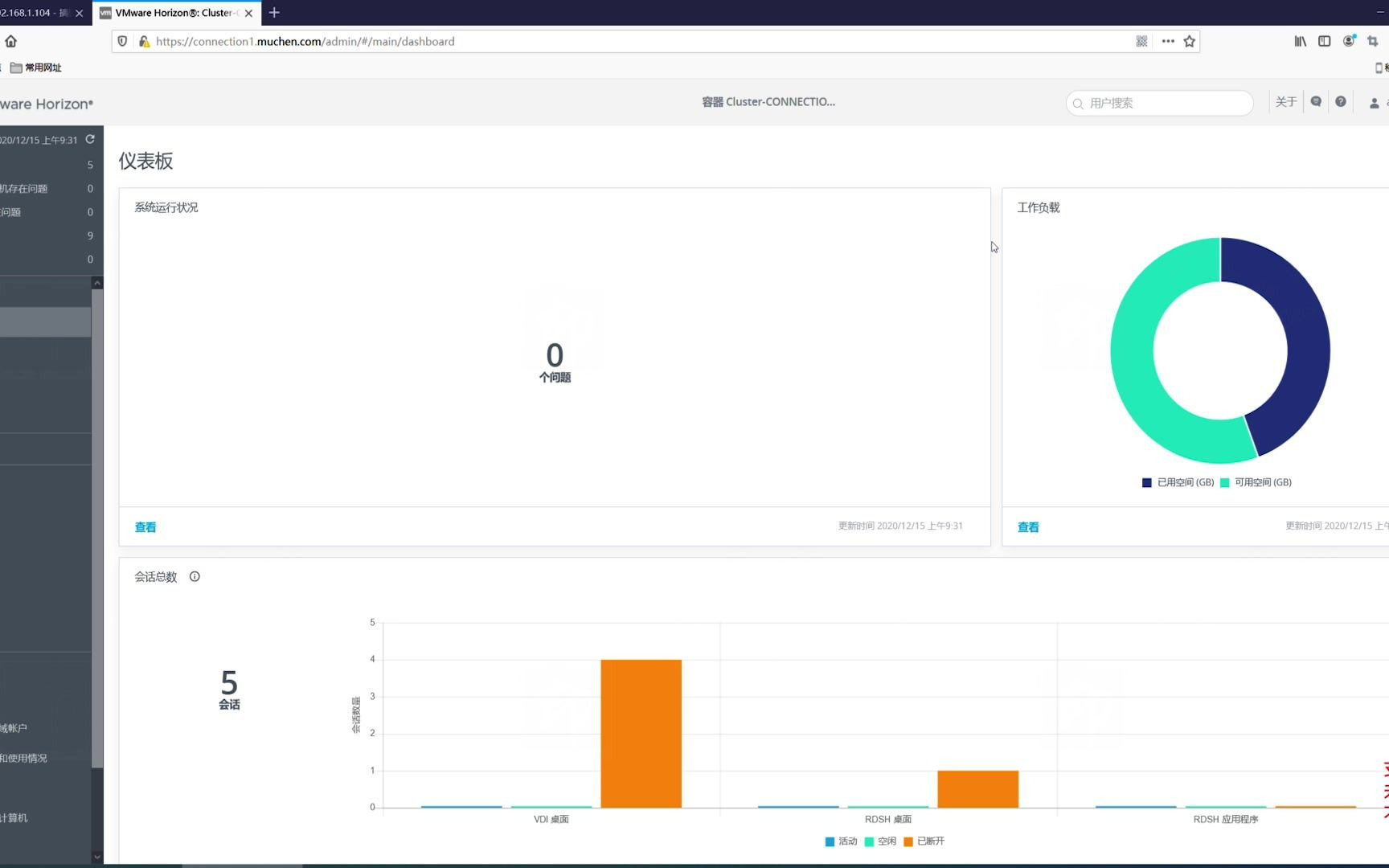Open the 常用网址 bookmarks folder
1389x868 pixels.
pos(36,68)
